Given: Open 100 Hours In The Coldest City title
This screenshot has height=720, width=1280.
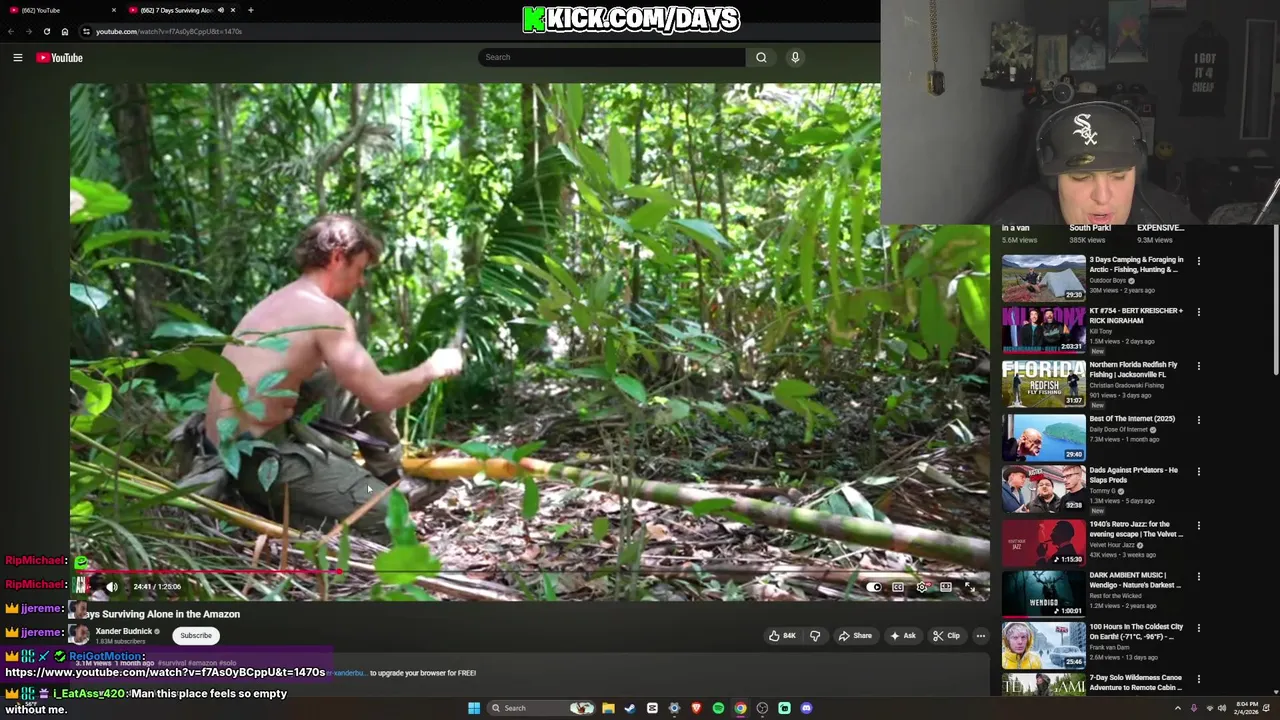Looking at the screenshot, I should pos(1136,632).
